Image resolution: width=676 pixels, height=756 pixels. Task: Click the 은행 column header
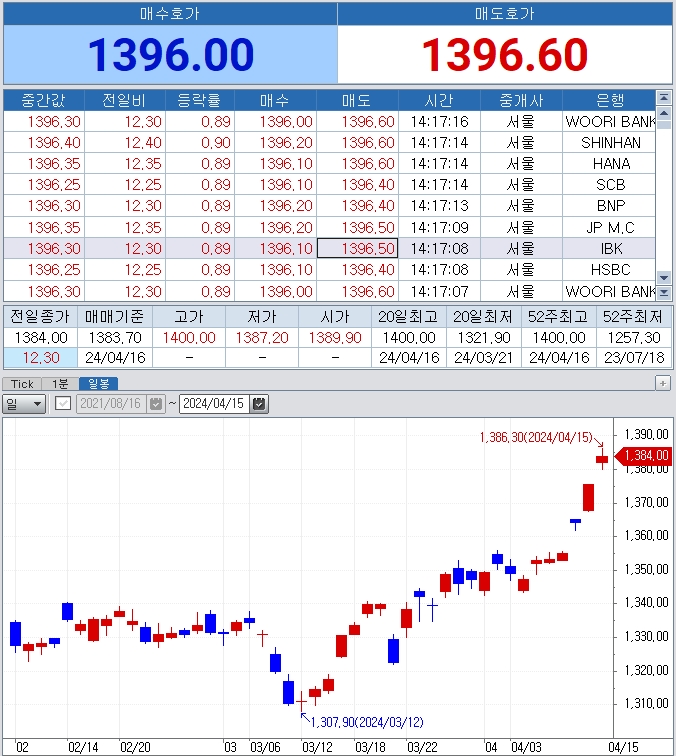[x=609, y=100]
